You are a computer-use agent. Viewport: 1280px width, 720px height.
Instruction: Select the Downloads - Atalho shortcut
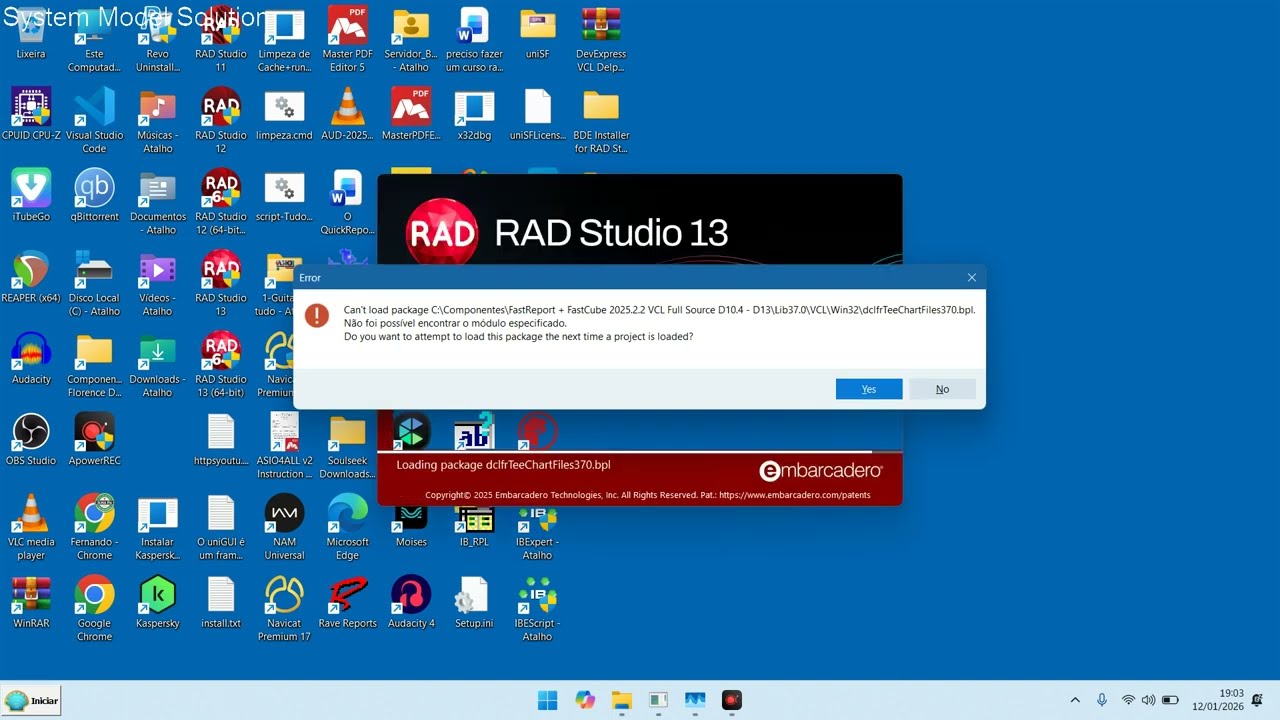(x=157, y=364)
